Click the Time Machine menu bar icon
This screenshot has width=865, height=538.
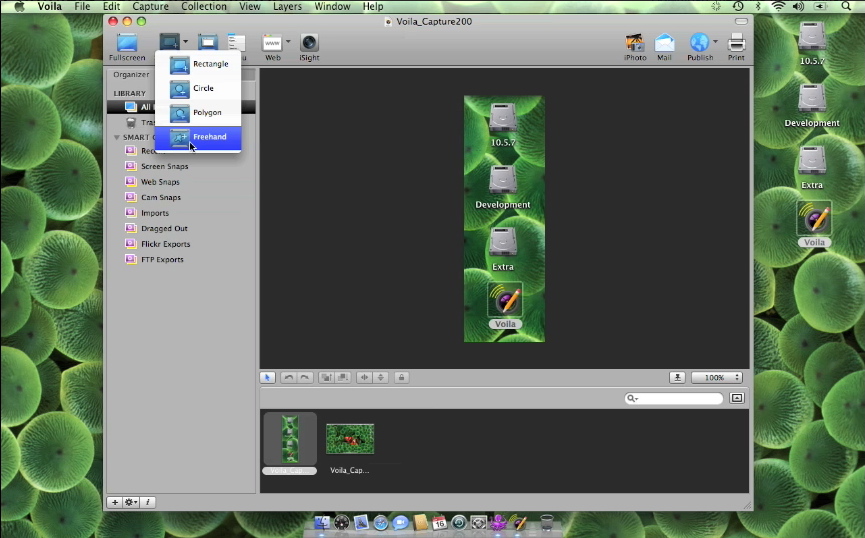point(738,7)
